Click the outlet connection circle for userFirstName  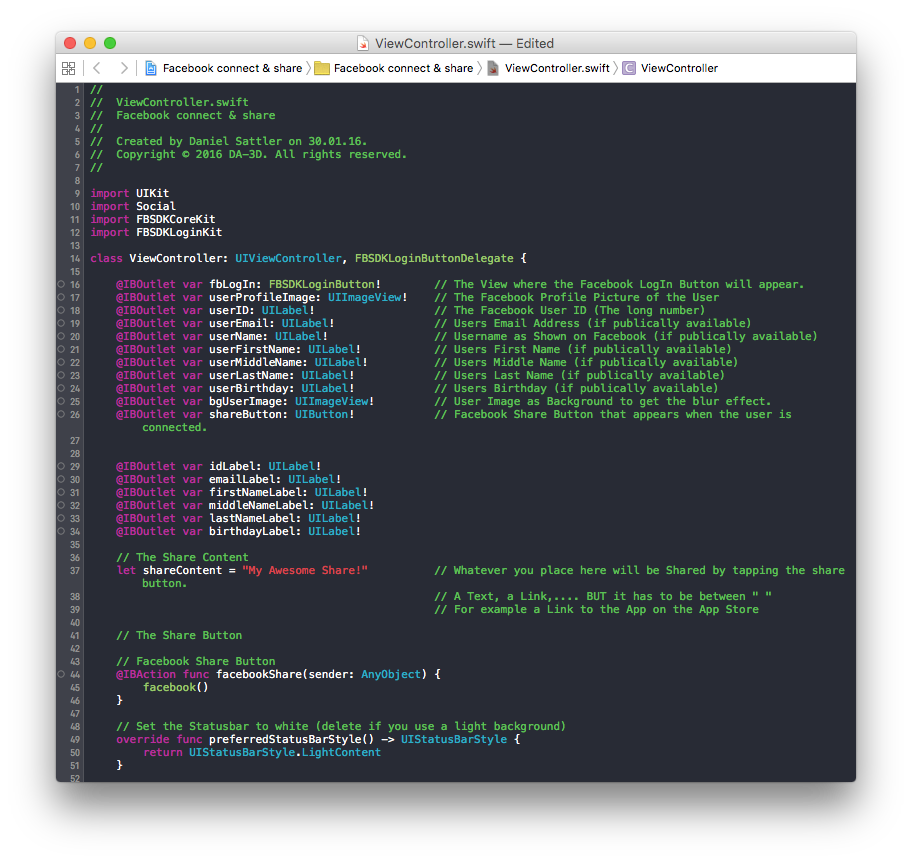[61, 350]
